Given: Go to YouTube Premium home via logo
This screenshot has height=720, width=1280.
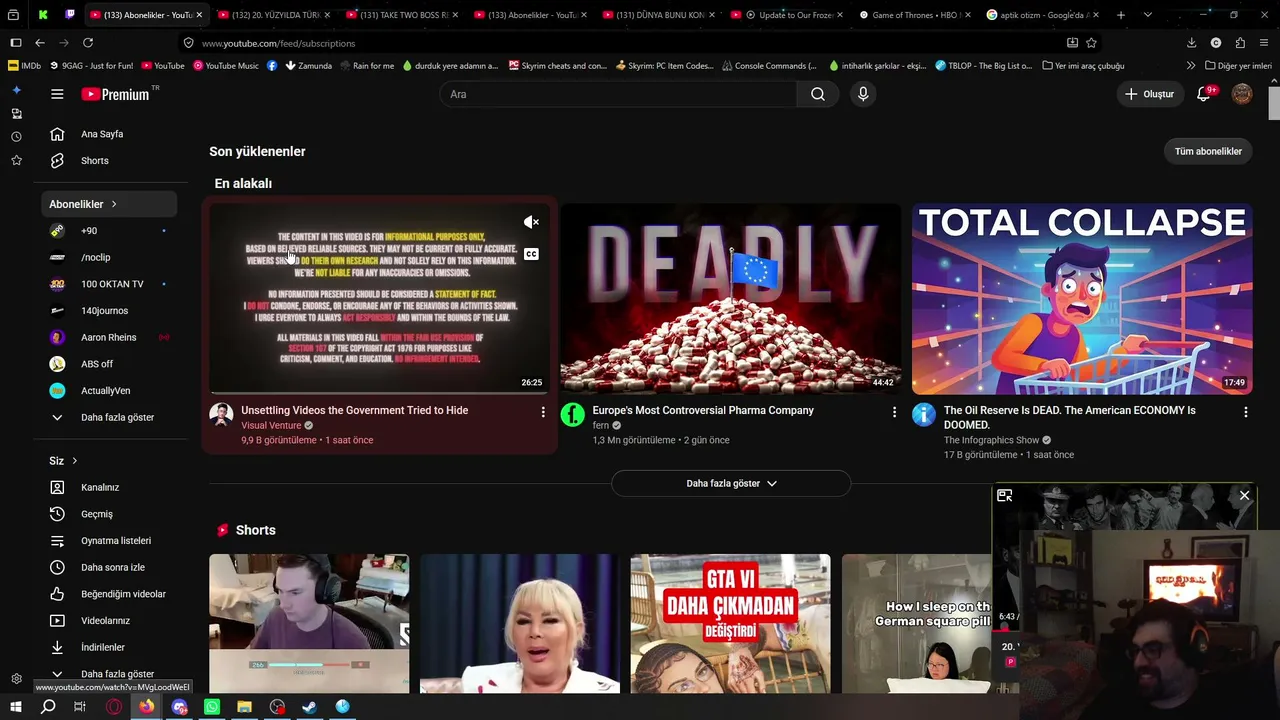Looking at the screenshot, I should [116, 94].
